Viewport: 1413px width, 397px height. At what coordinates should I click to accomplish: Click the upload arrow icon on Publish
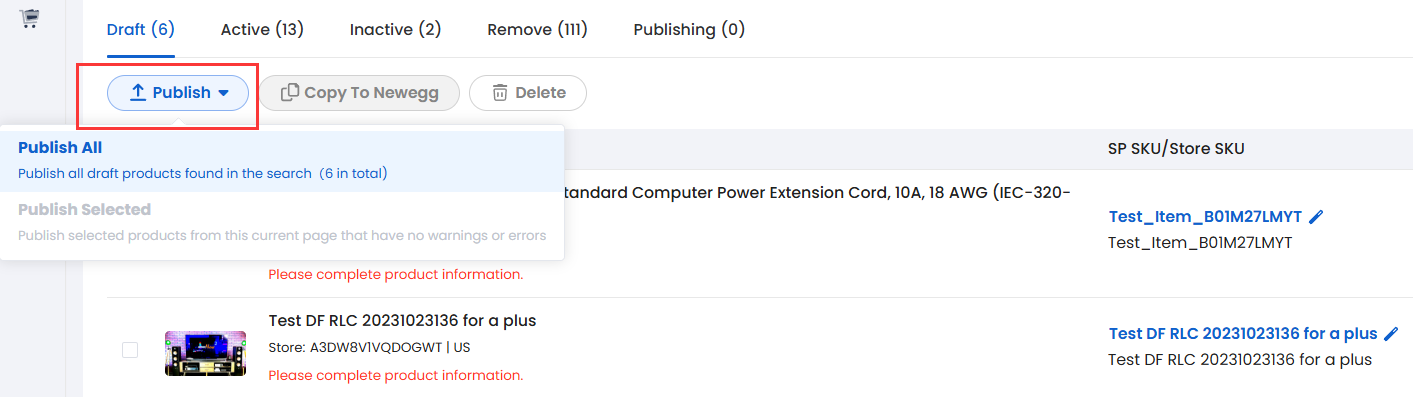139,93
